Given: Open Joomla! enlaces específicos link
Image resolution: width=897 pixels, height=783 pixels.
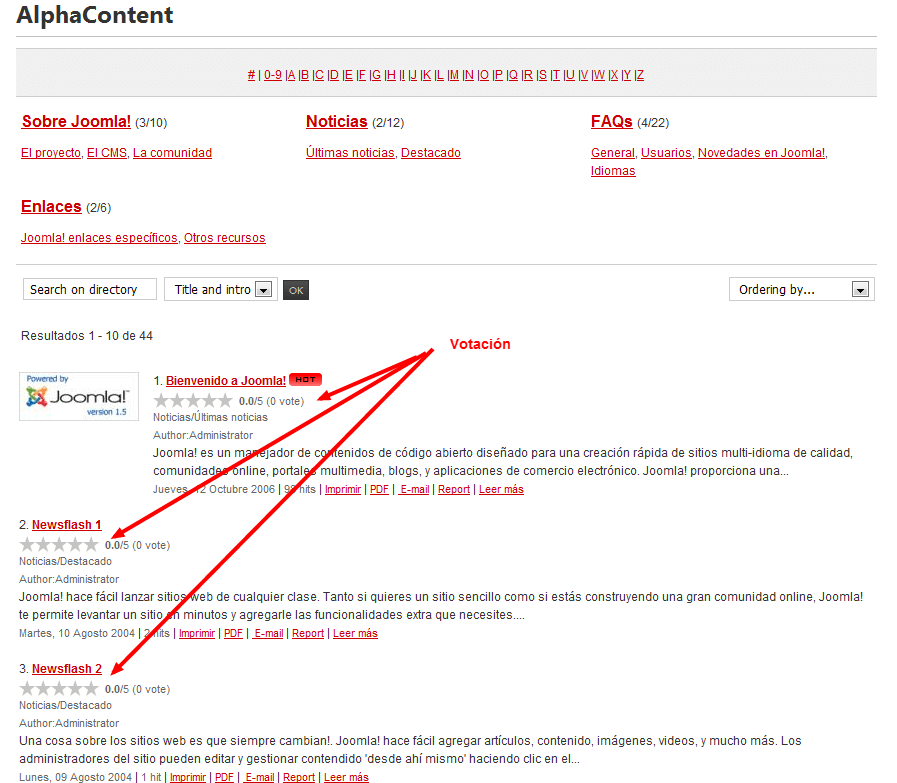Looking at the screenshot, I should coord(99,237).
